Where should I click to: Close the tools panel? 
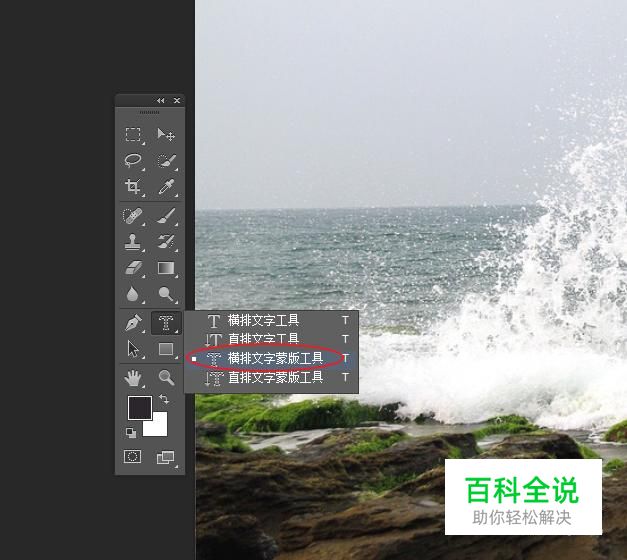click(177, 101)
